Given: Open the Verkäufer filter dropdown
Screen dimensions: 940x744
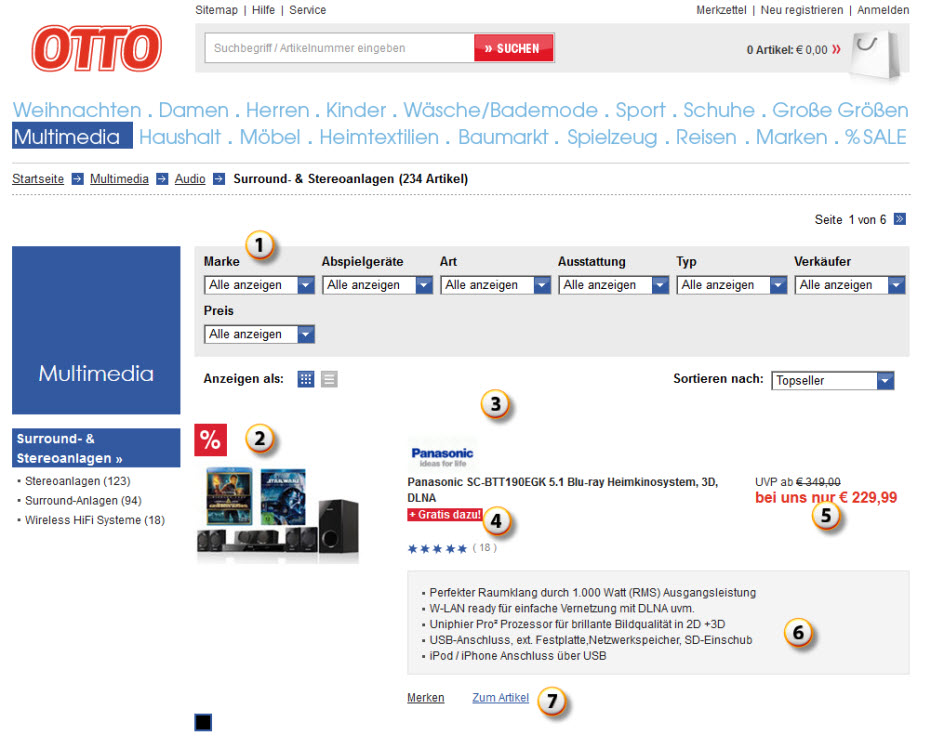Looking at the screenshot, I should click(x=849, y=285).
